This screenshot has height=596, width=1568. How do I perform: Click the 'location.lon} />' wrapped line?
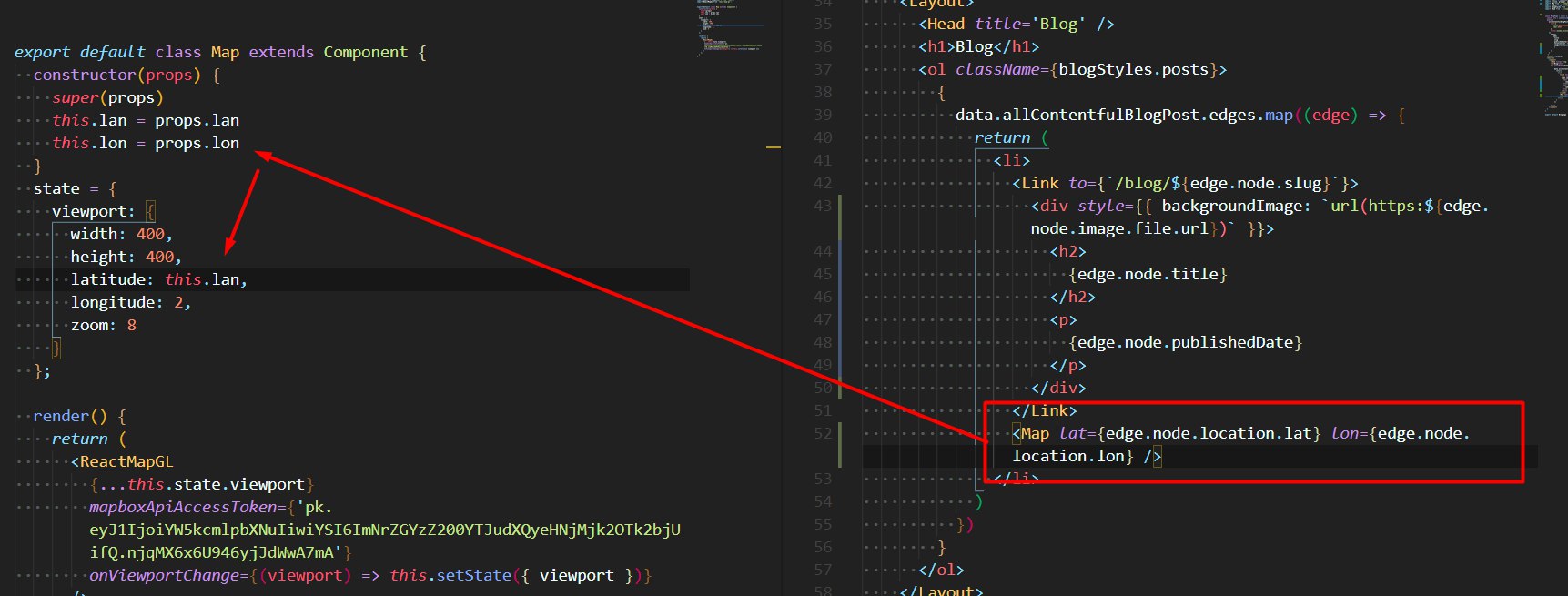pos(1087,456)
